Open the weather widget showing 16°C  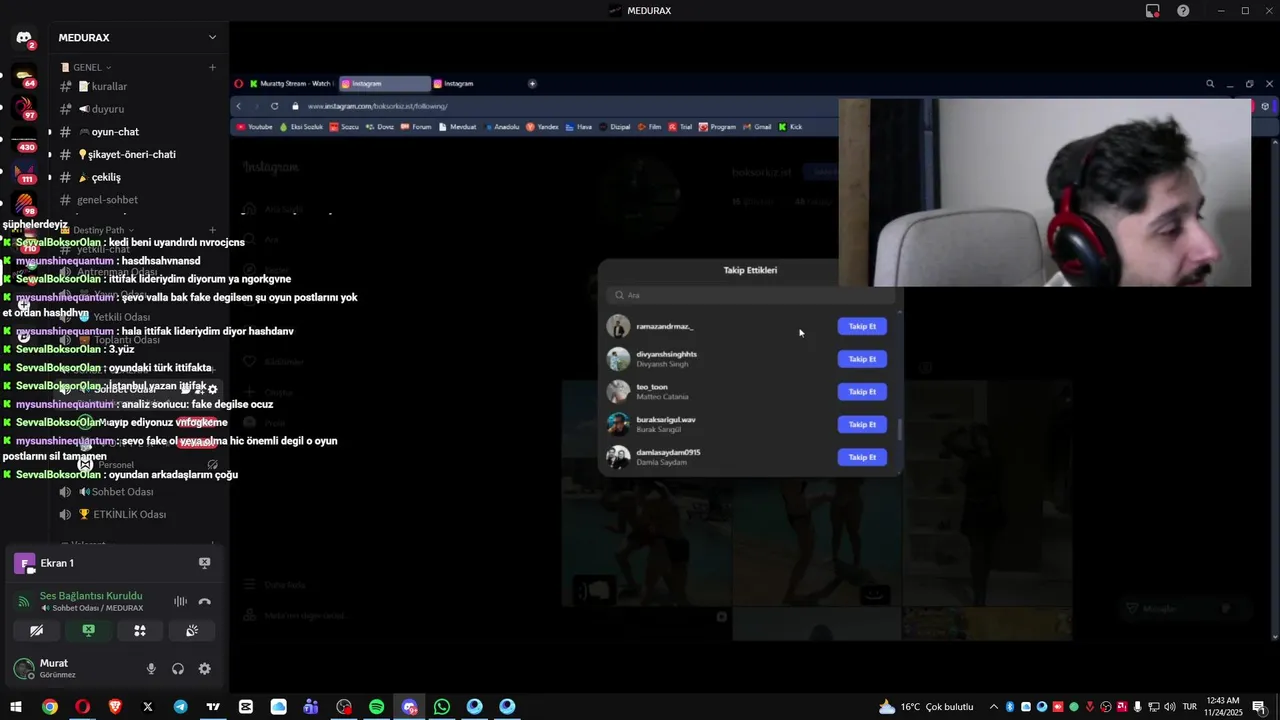click(926, 707)
